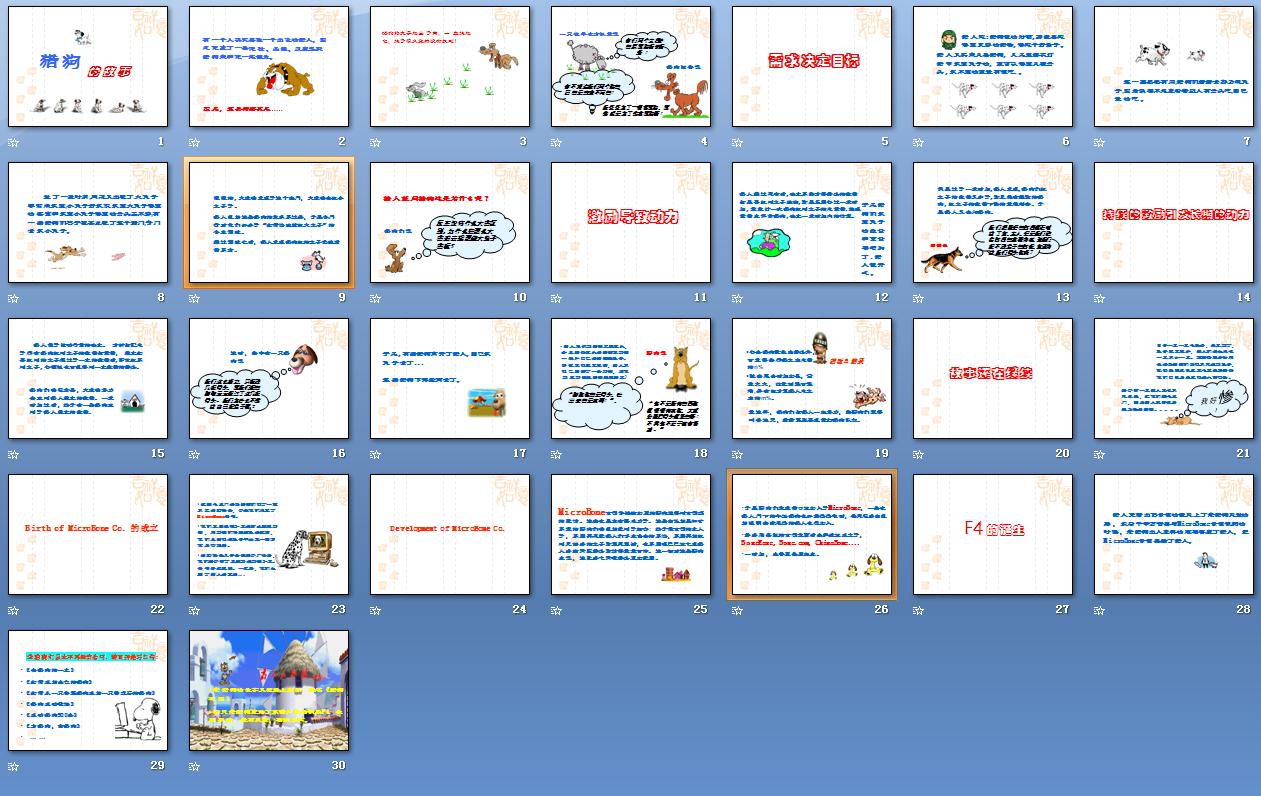The width and height of the screenshot is (1261, 796).
Task: Select slide 21 with the '我好惨' bubble
Action: coord(1174,378)
